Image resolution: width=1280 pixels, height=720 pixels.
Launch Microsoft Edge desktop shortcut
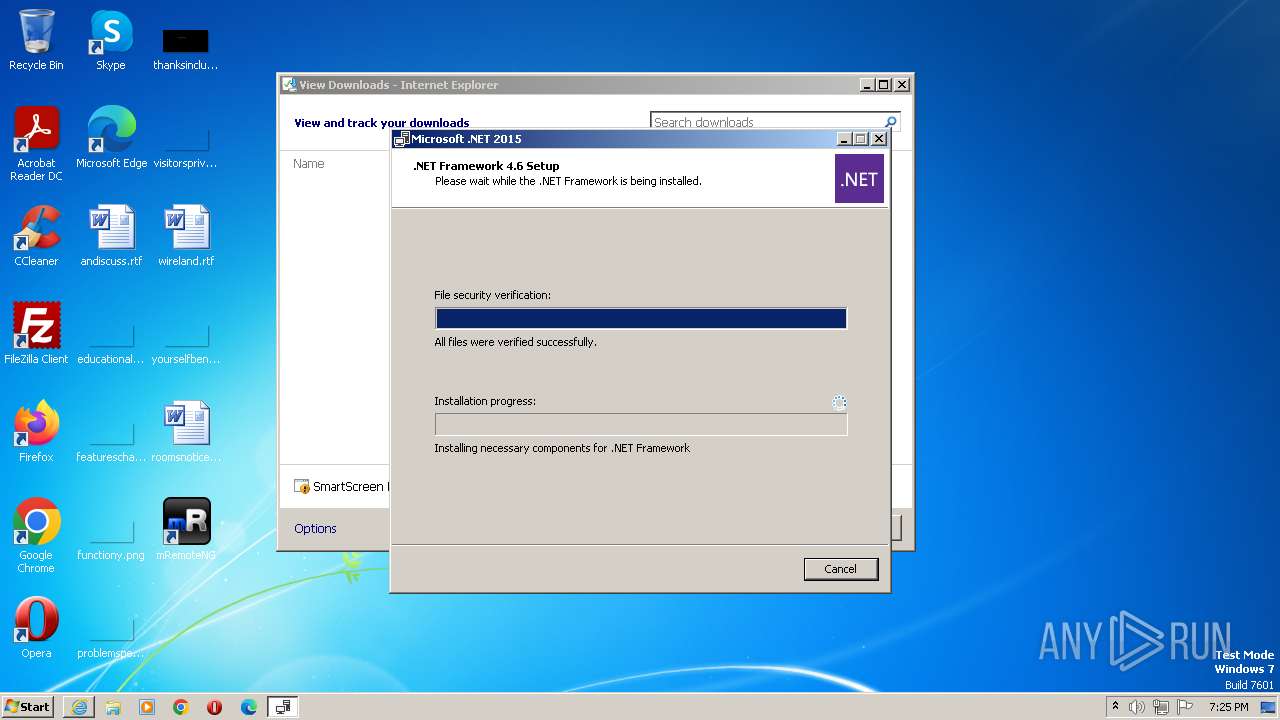tap(111, 137)
